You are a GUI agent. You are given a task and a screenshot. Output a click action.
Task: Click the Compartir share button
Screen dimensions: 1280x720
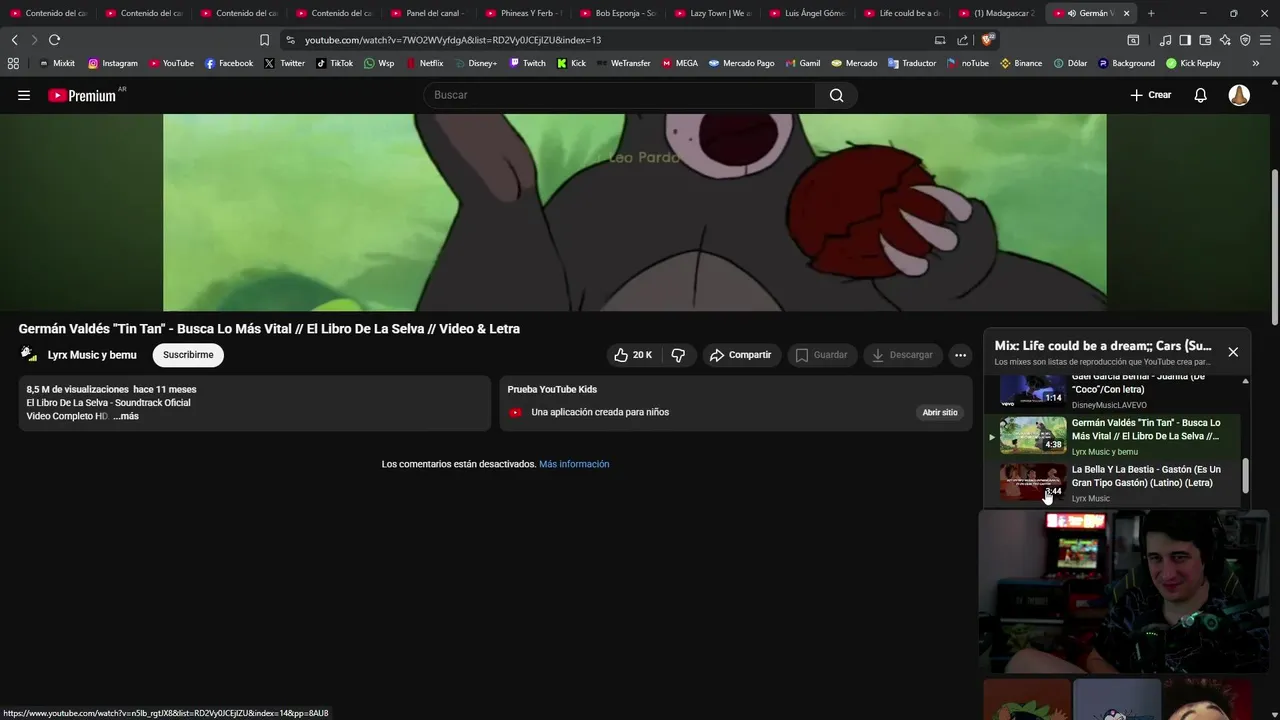click(740, 355)
